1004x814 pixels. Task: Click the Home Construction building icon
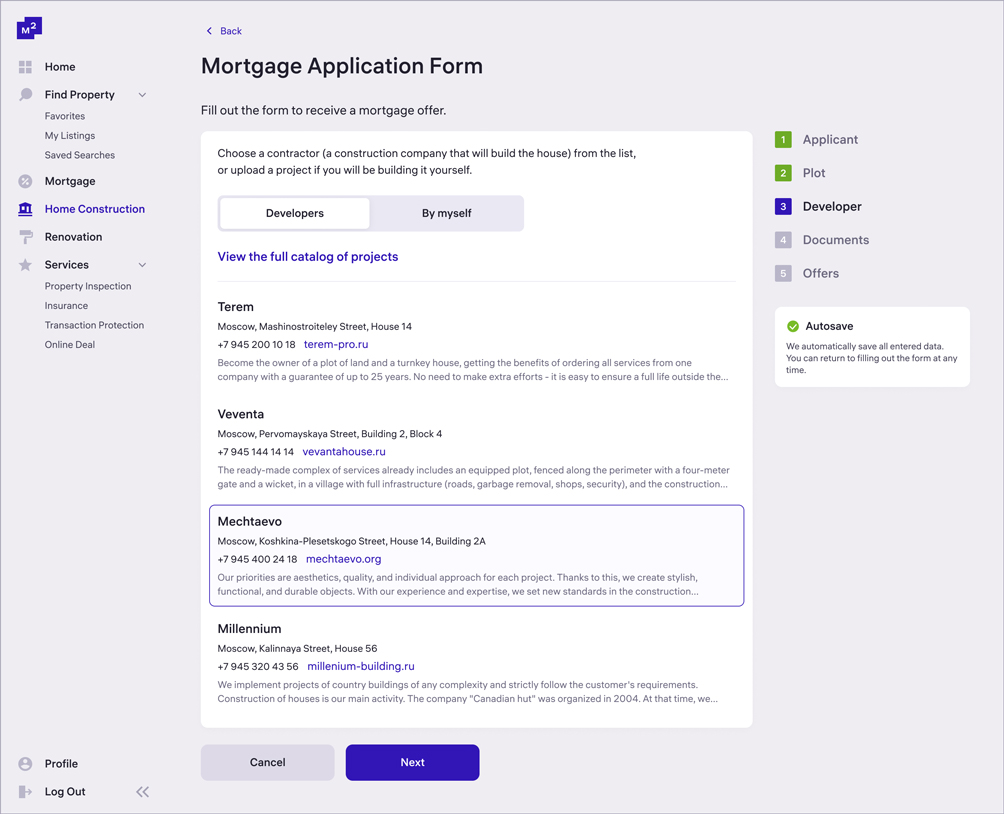tap(25, 209)
